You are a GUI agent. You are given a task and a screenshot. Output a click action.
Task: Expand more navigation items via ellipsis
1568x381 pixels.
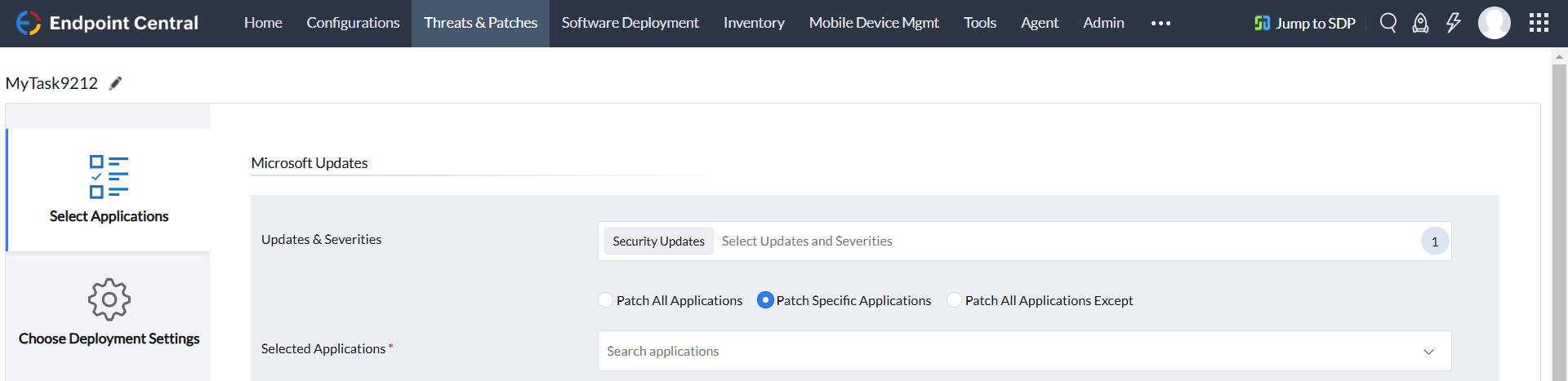(1160, 24)
